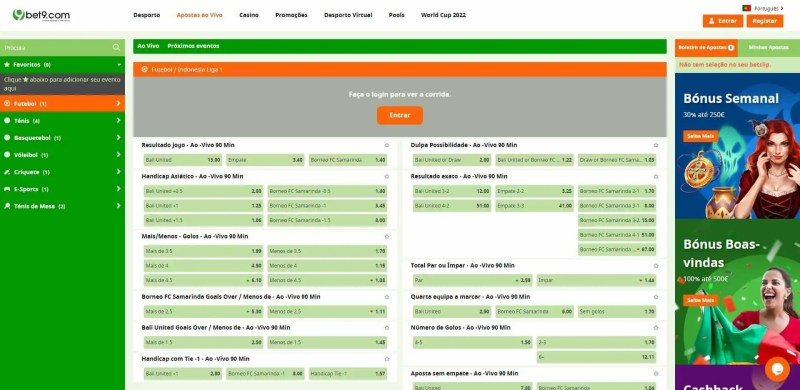The height and width of the screenshot is (390, 800).
Task: Select Sem golos at 1.70
Action: [x=617, y=311]
